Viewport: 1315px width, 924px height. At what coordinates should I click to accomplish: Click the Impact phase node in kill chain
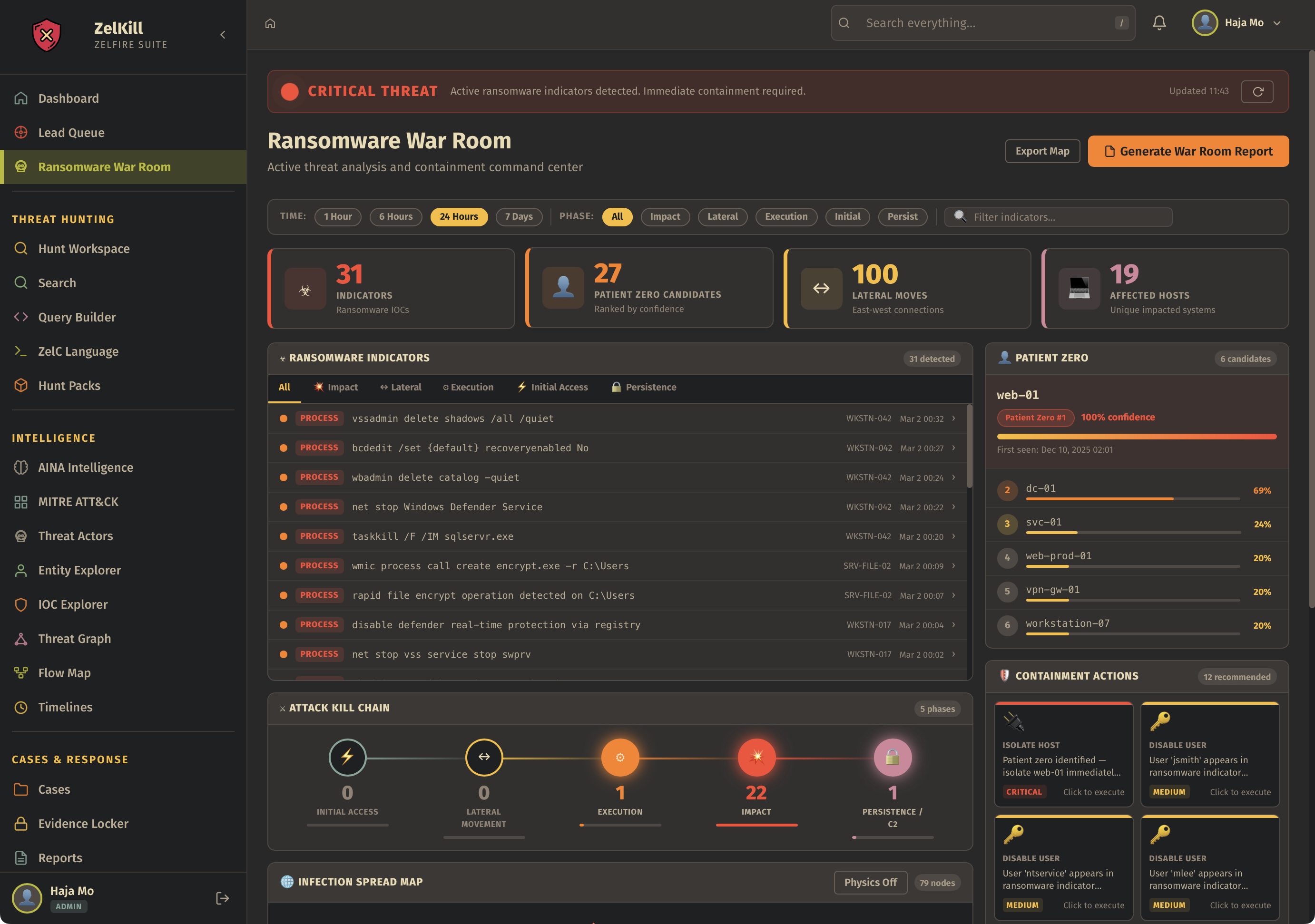click(x=756, y=758)
